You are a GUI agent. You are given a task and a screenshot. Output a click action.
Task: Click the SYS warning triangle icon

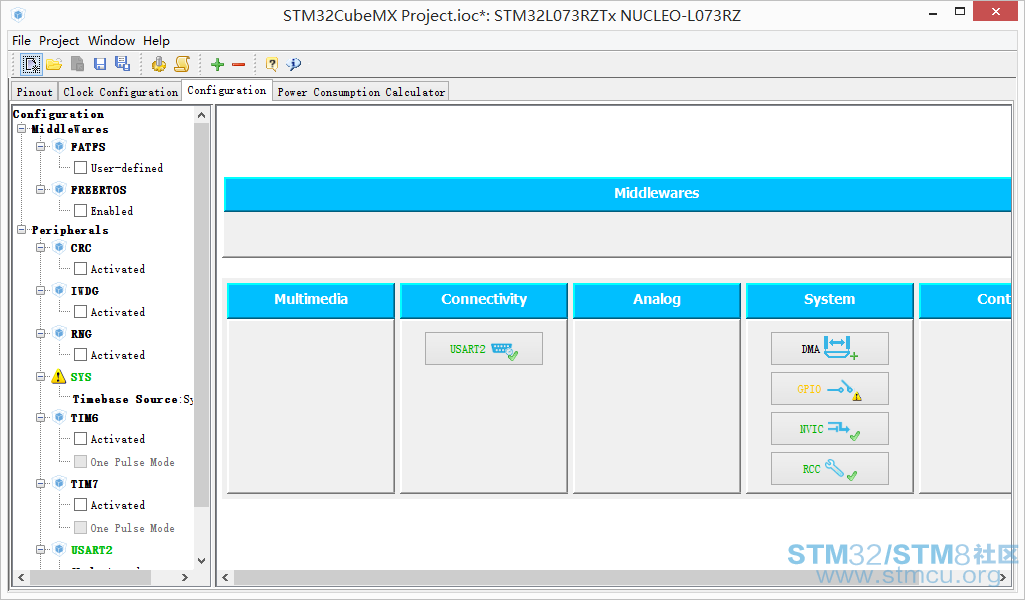click(x=59, y=376)
